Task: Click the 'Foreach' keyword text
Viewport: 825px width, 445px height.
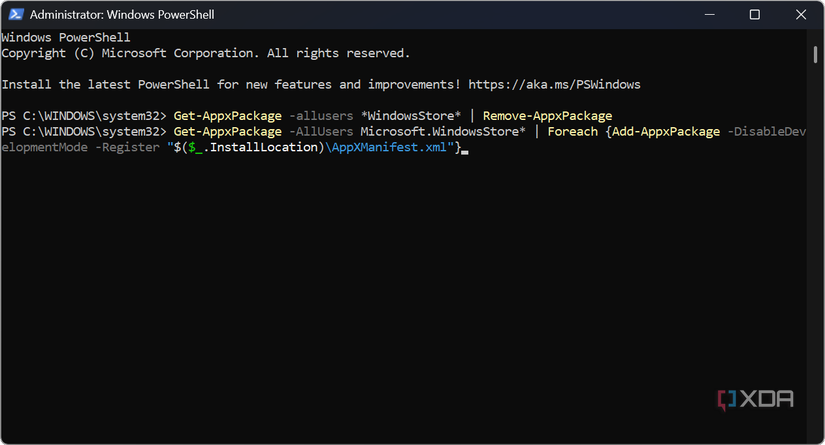Action: (x=572, y=132)
